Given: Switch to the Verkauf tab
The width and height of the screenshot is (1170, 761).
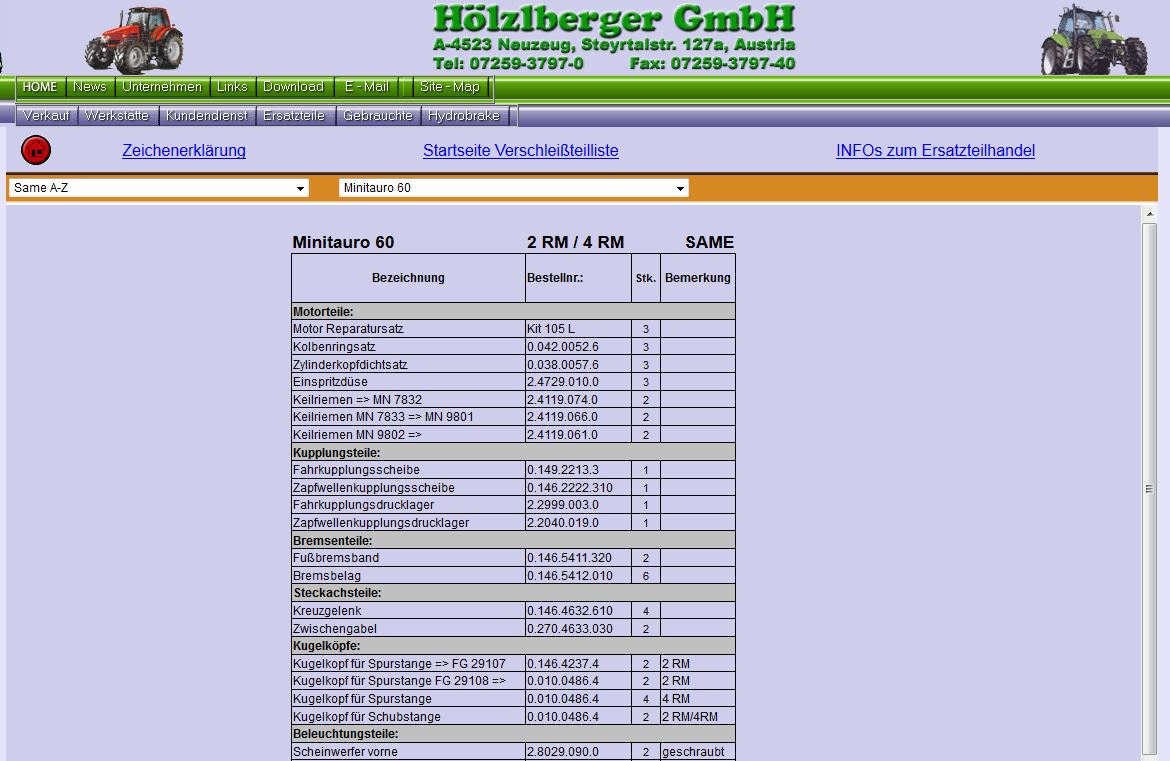Looking at the screenshot, I should click(x=46, y=116).
